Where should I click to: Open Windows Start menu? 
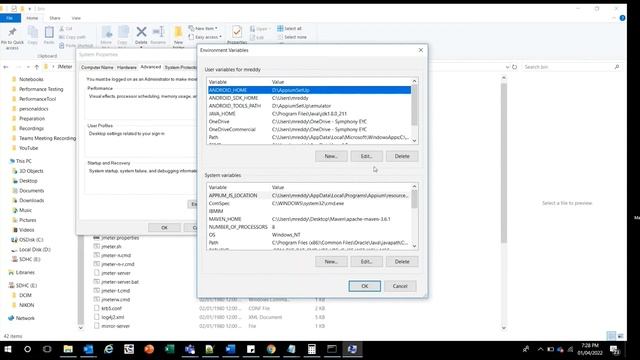coord(8,349)
